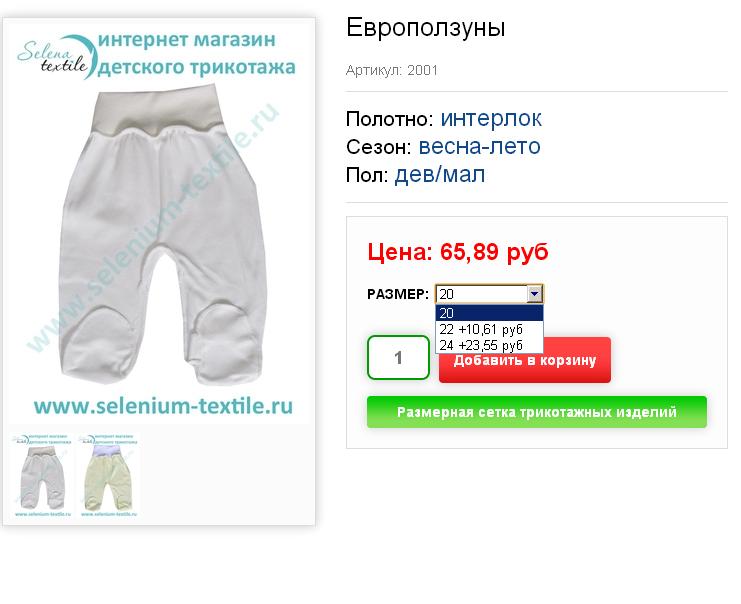This screenshot has width=741, height=604.
Task: Select the white pants thumbnail
Action: point(42,475)
